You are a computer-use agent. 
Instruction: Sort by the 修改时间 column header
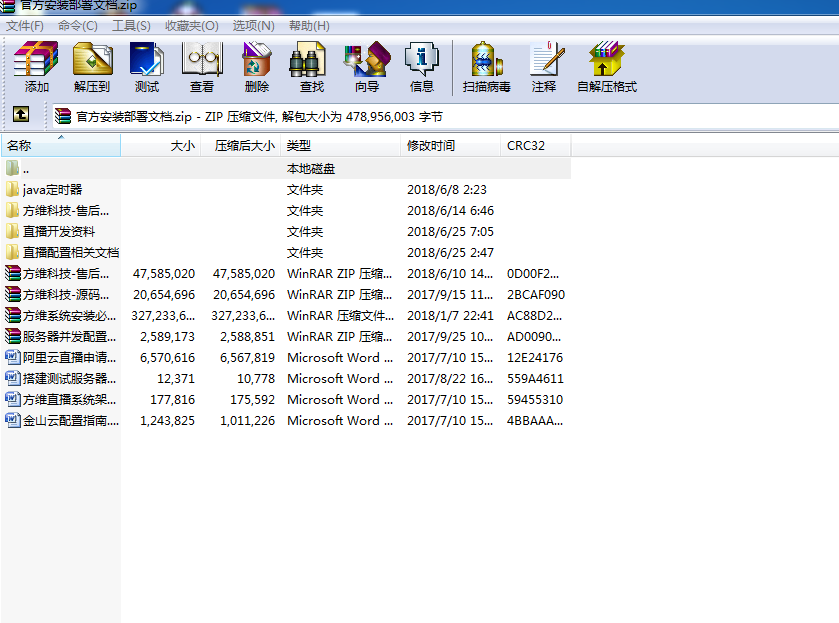point(430,145)
